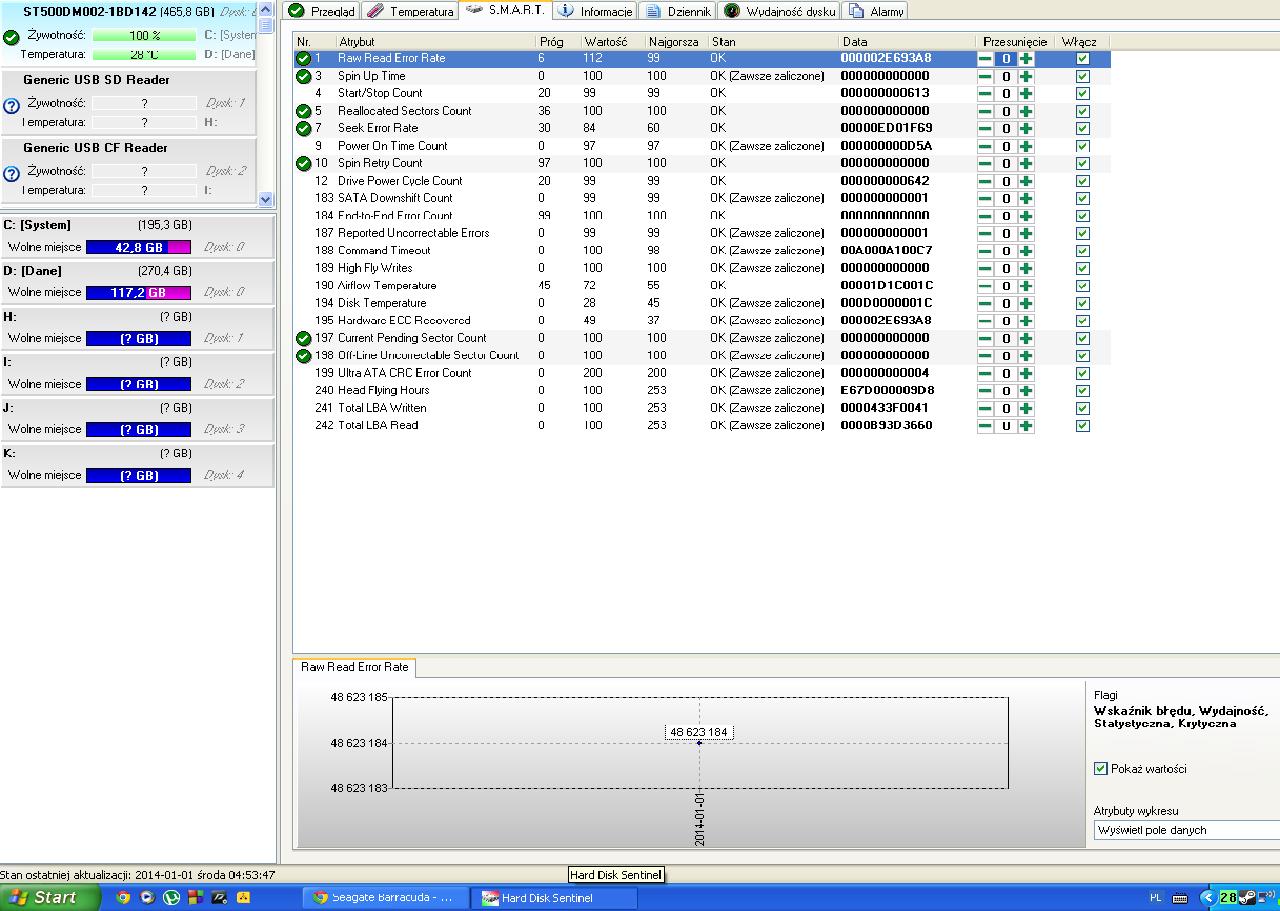Open the Wydajność dysku tab
The width and height of the screenshot is (1280, 911).
click(x=780, y=11)
